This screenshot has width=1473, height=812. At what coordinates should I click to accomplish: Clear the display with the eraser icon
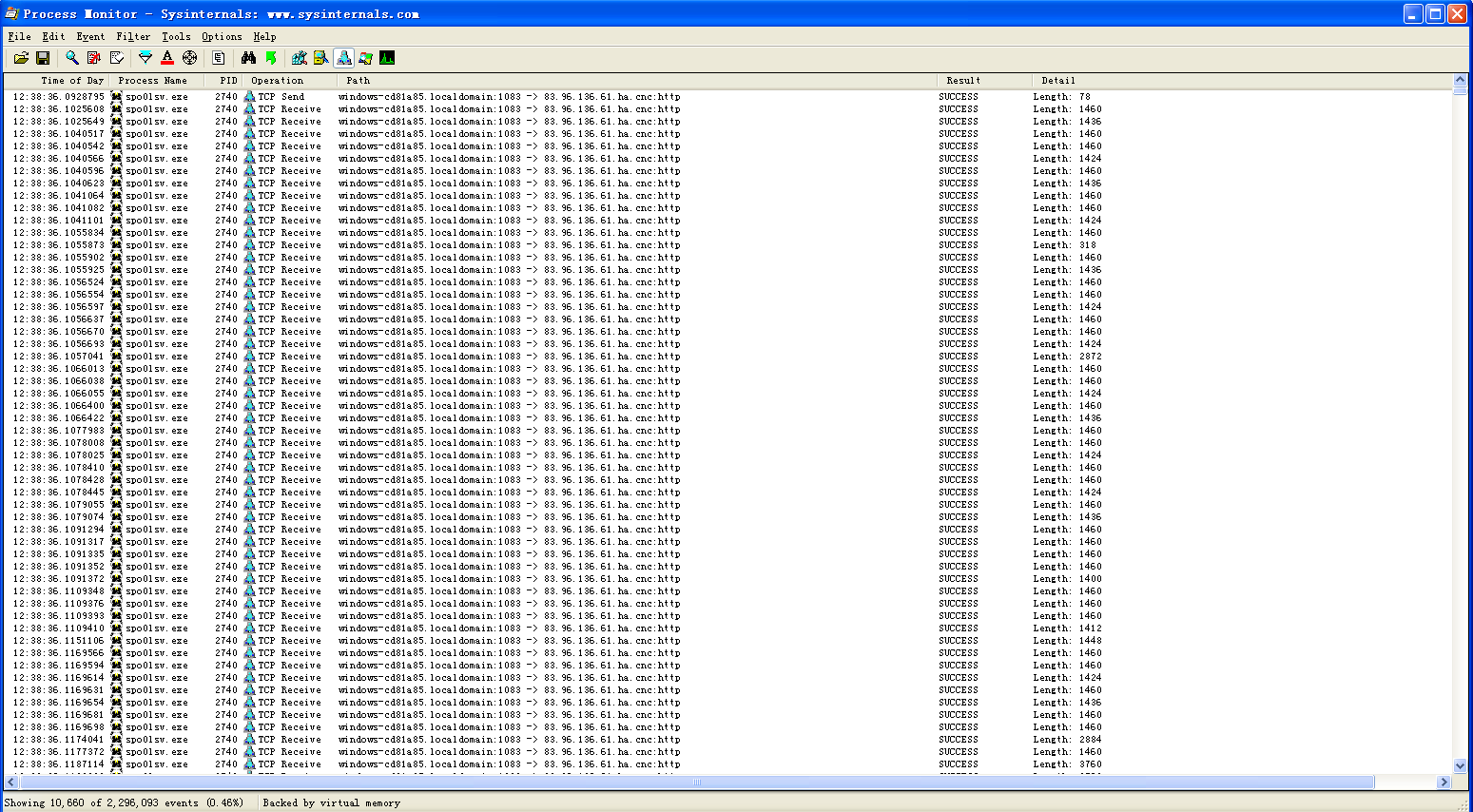click(117, 58)
